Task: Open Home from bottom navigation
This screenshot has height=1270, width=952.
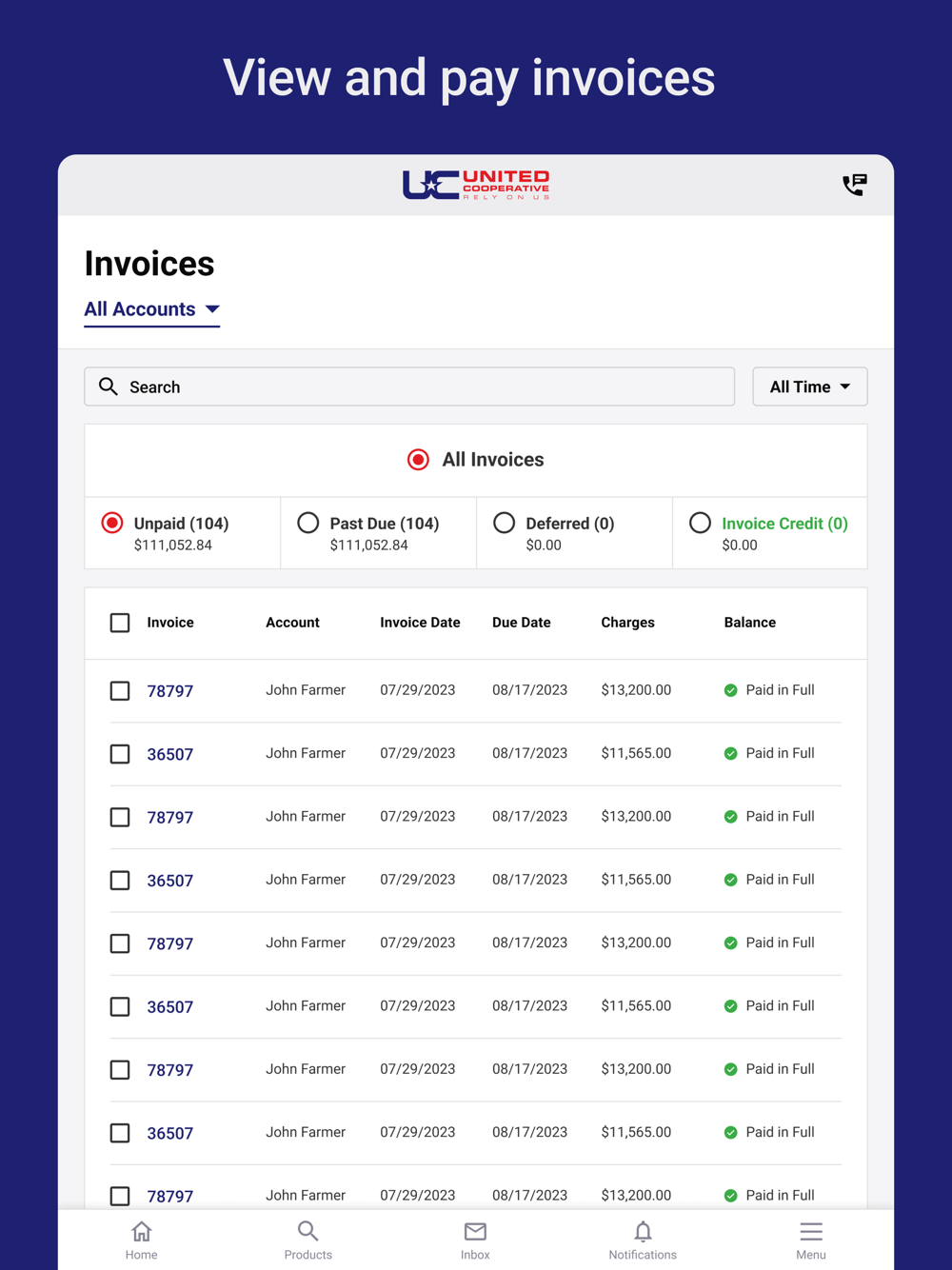Action: (x=141, y=1240)
